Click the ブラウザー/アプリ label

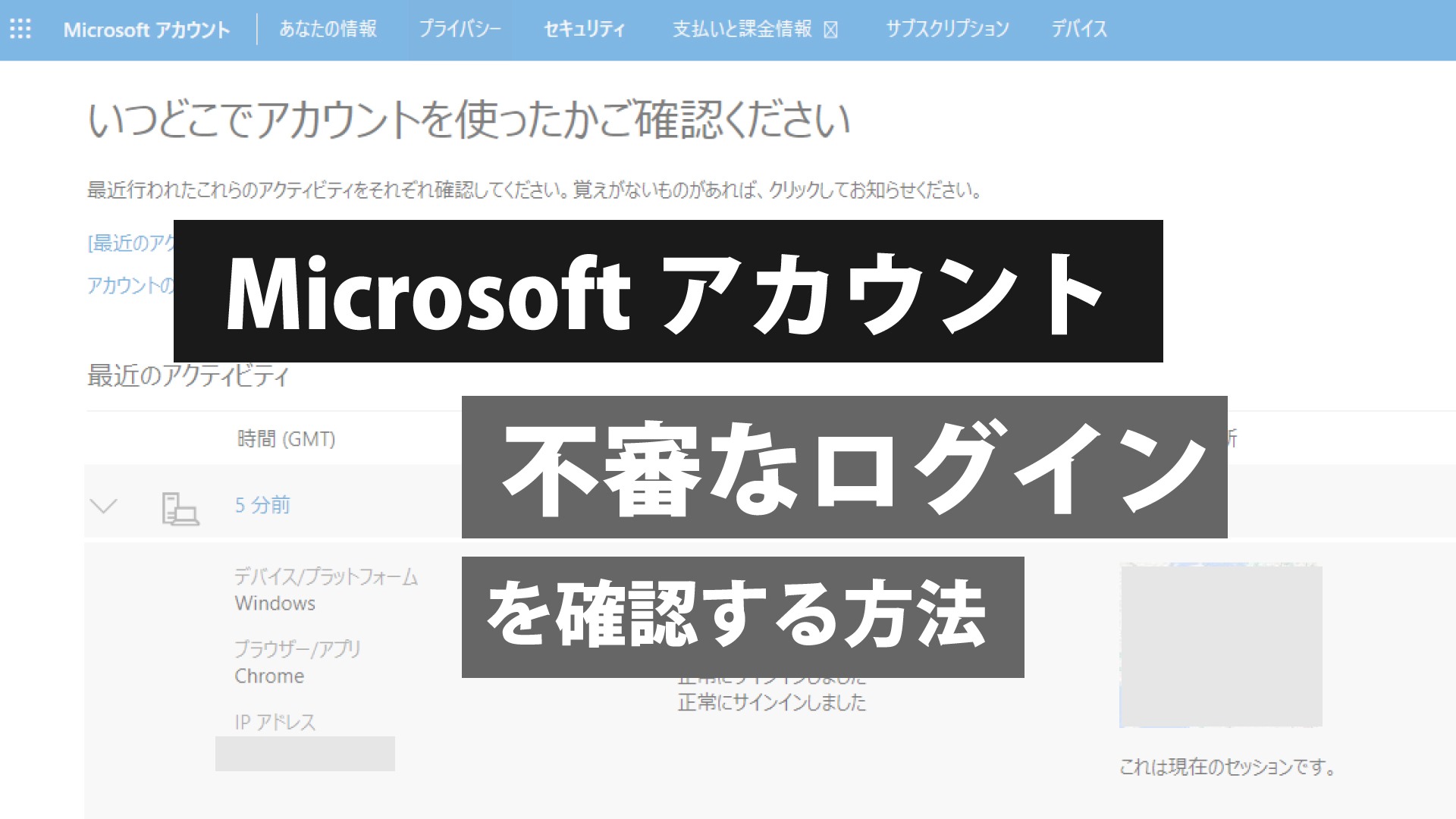coord(297,649)
